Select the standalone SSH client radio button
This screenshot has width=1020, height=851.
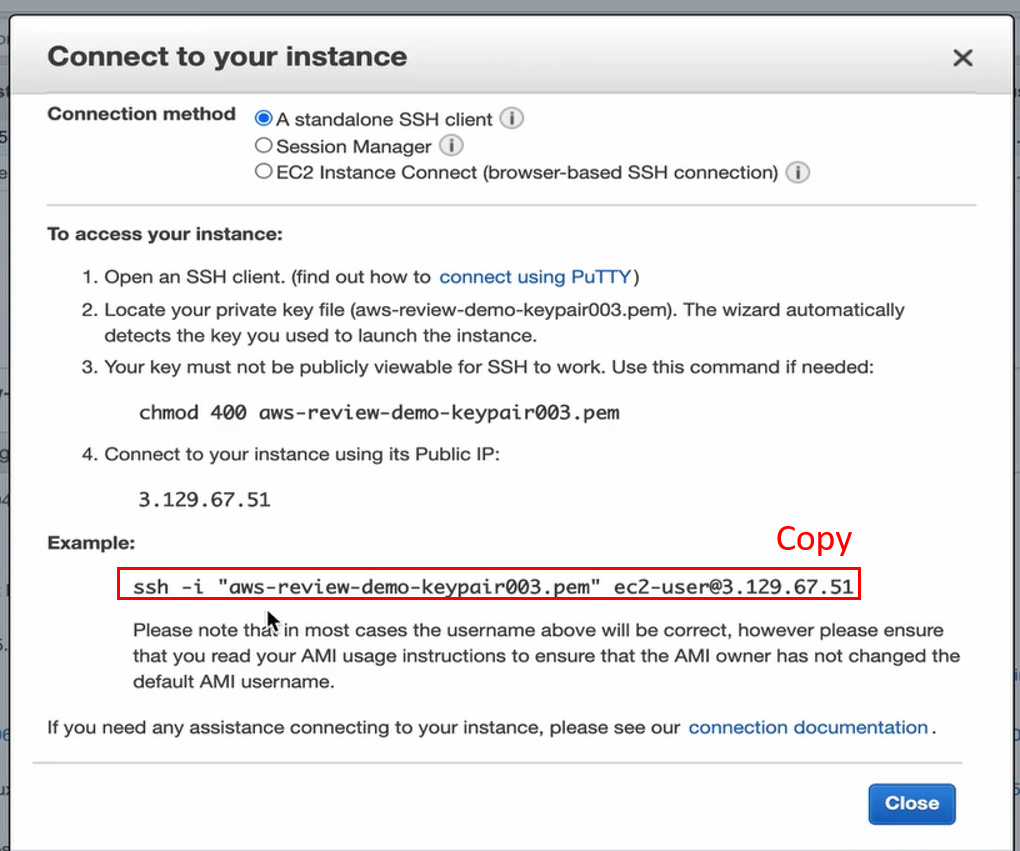pyautogui.click(x=264, y=119)
